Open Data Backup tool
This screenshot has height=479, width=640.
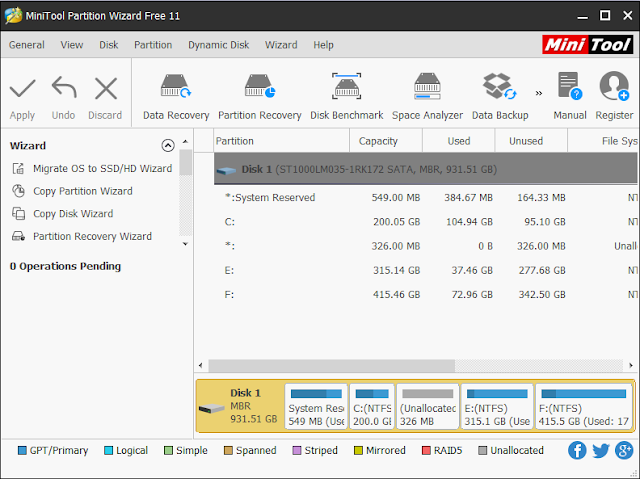(x=500, y=97)
